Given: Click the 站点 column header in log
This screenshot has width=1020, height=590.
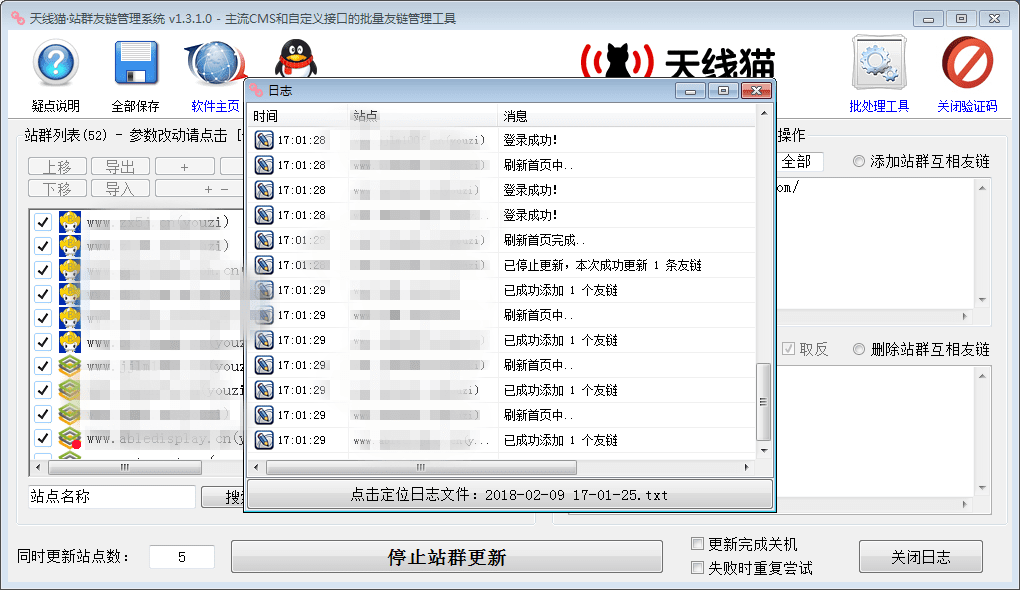Looking at the screenshot, I should [x=423, y=116].
